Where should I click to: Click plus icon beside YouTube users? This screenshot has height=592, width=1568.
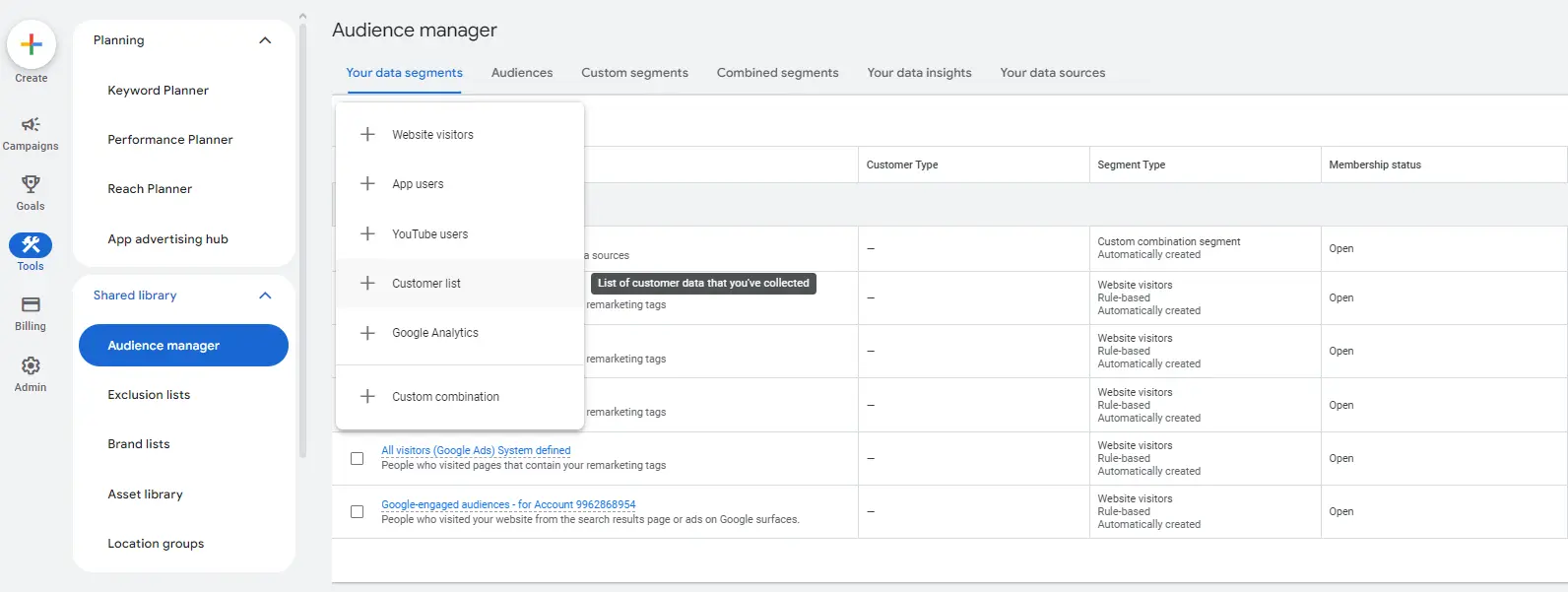(x=367, y=233)
